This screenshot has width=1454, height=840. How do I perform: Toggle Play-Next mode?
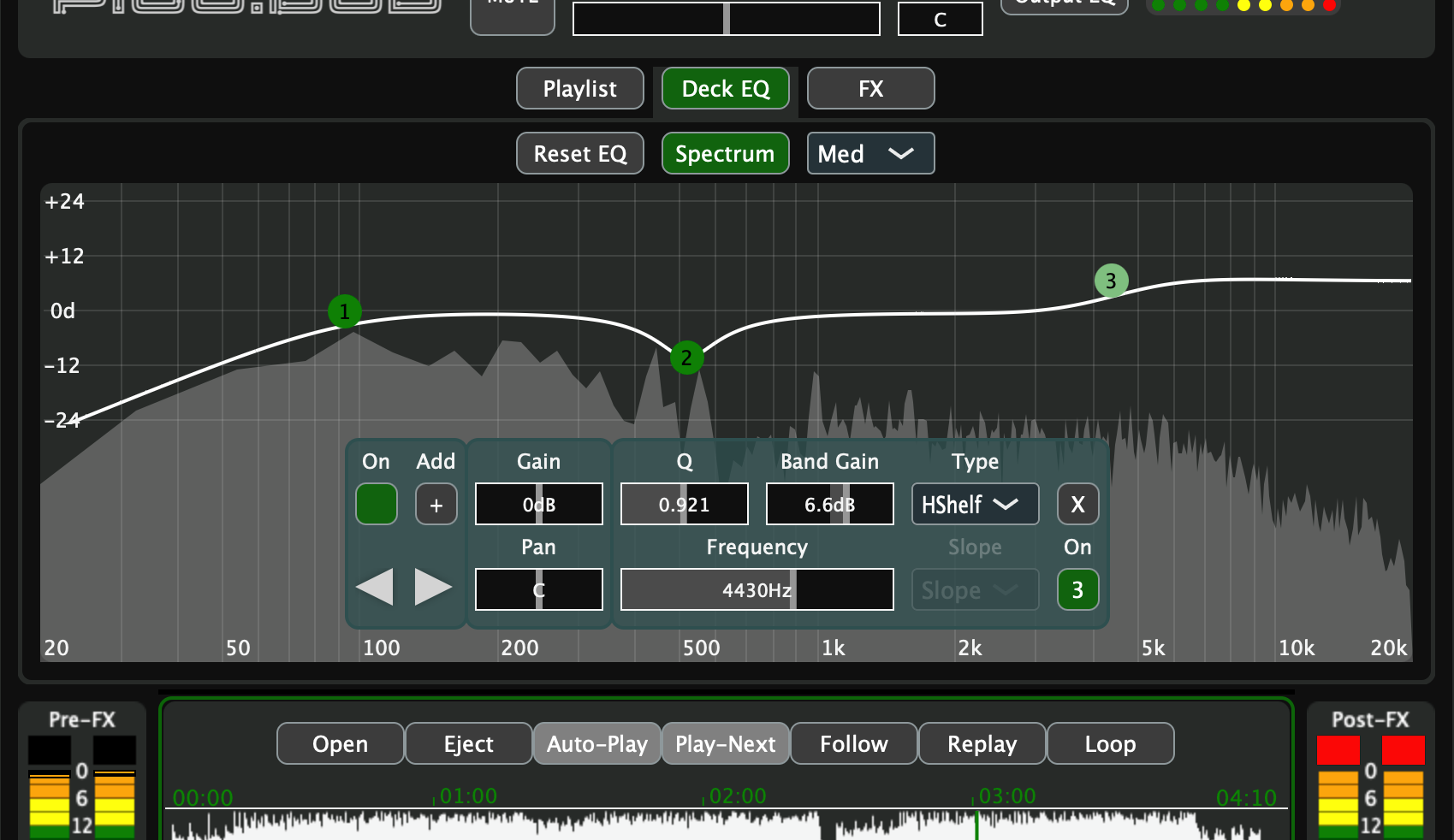[726, 743]
